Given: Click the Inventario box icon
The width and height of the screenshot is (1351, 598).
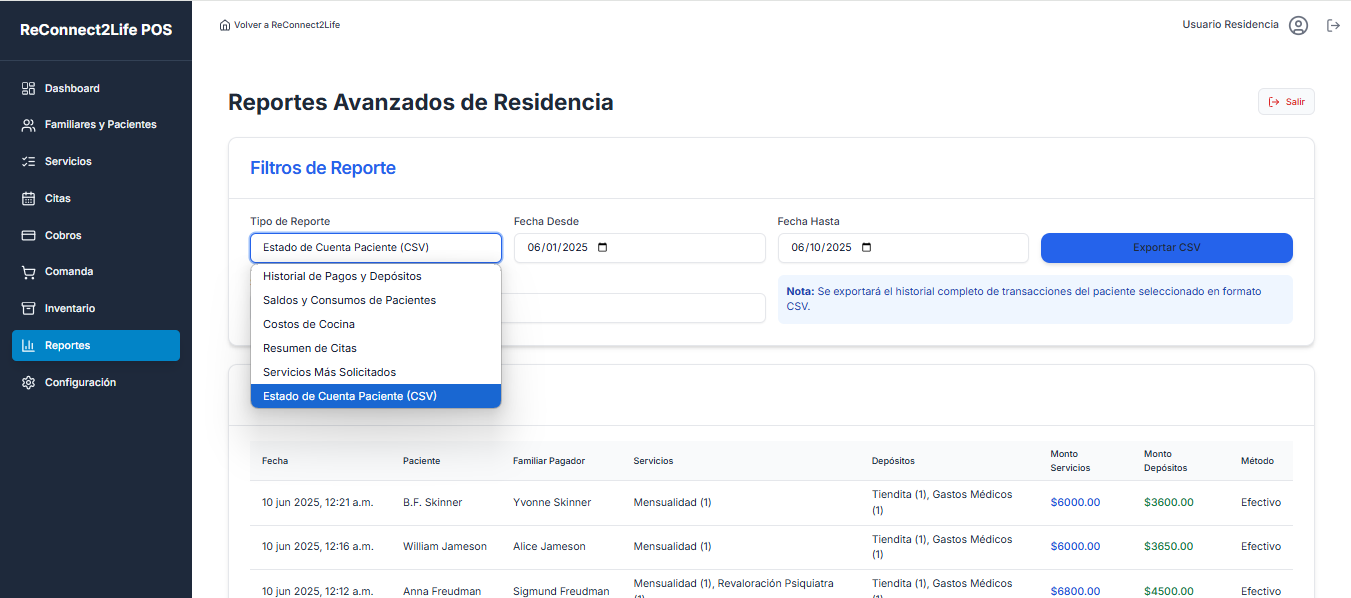Looking at the screenshot, I should (x=28, y=308).
